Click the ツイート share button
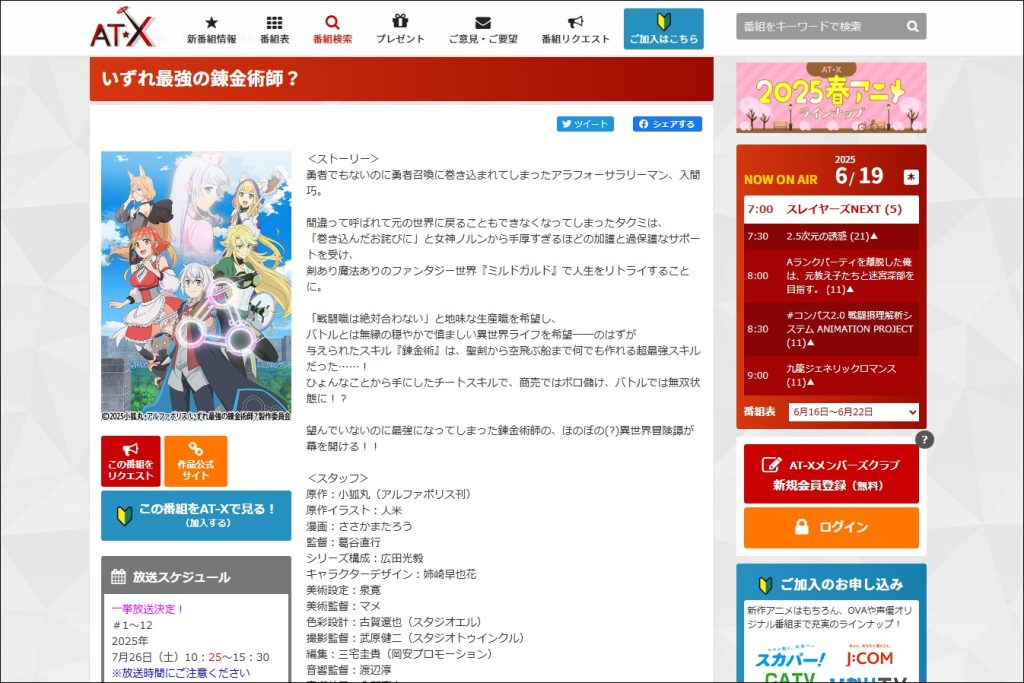1024x683 pixels. click(585, 123)
